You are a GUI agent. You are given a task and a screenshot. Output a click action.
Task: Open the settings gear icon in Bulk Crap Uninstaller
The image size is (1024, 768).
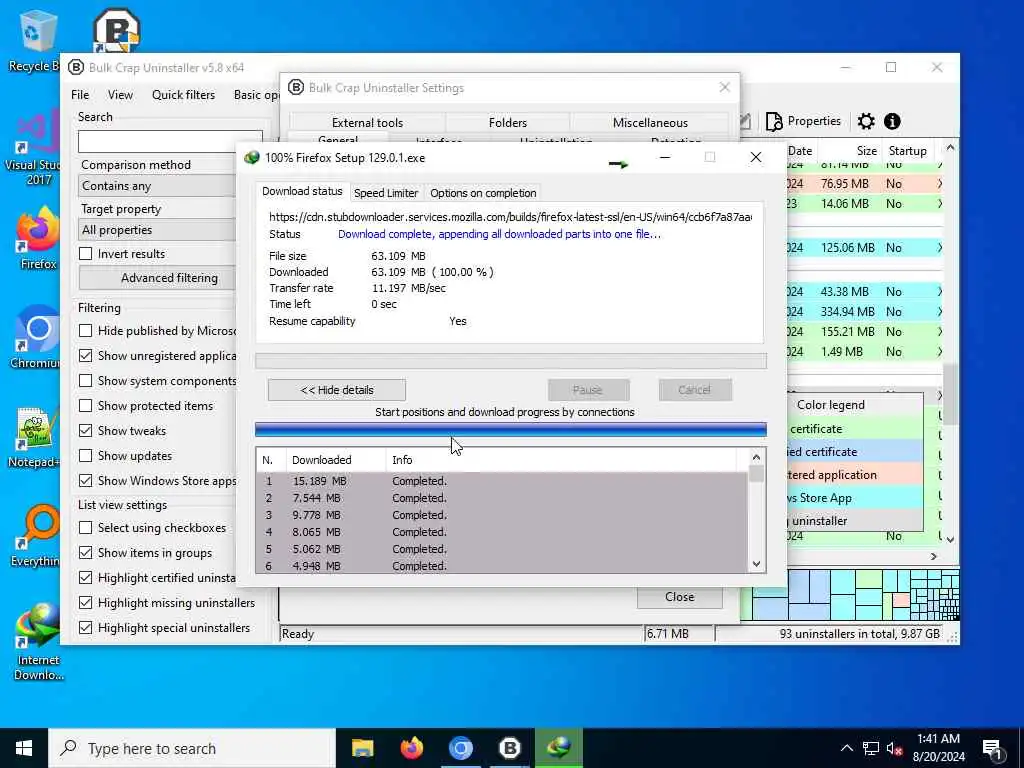tap(866, 121)
